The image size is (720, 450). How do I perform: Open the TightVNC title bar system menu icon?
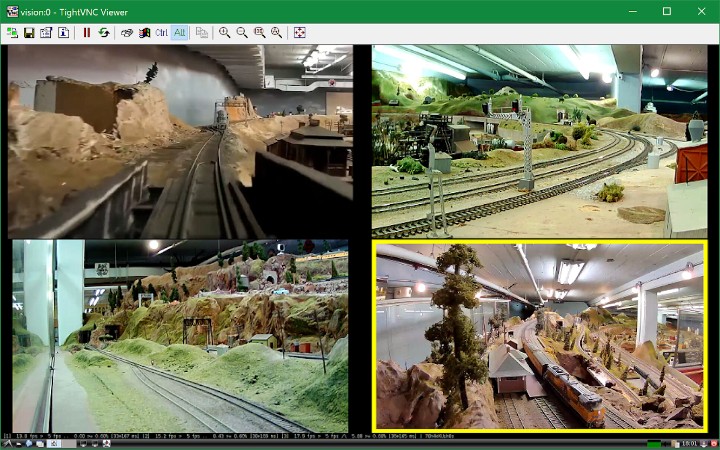tap(12, 11)
